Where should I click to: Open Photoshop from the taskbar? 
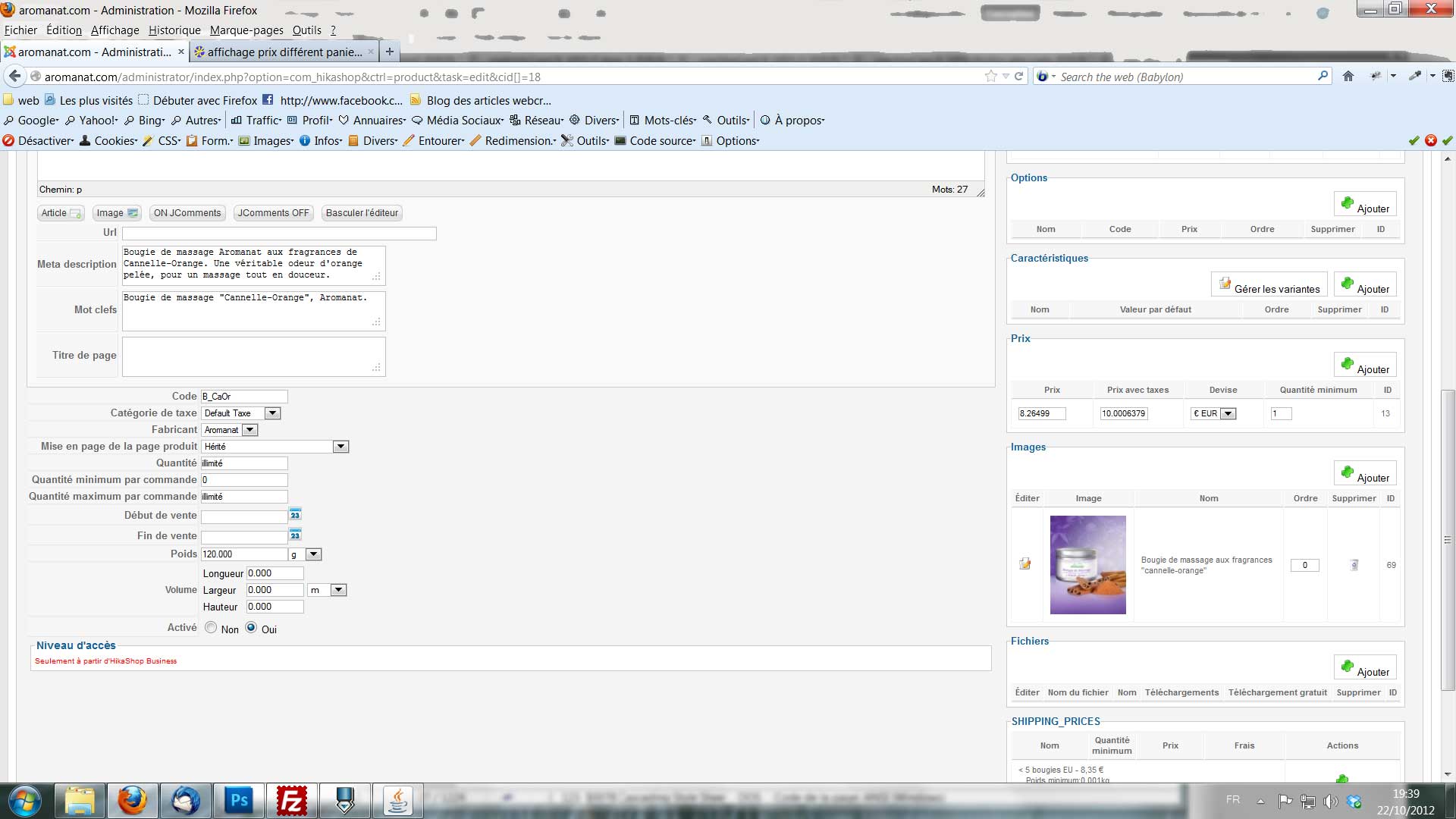tap(239, 800)
